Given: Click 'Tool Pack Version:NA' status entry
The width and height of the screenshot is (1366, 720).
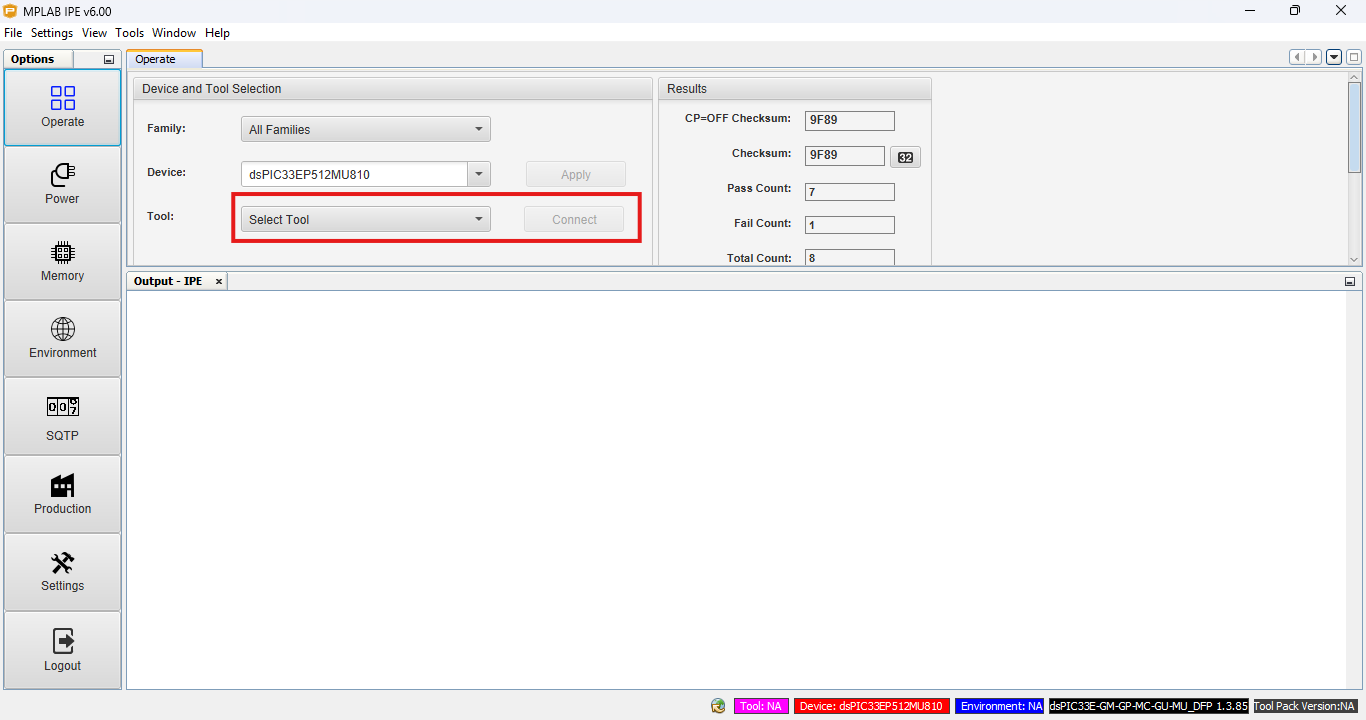Looking at the screenshot, I should tap(1306, 706).
